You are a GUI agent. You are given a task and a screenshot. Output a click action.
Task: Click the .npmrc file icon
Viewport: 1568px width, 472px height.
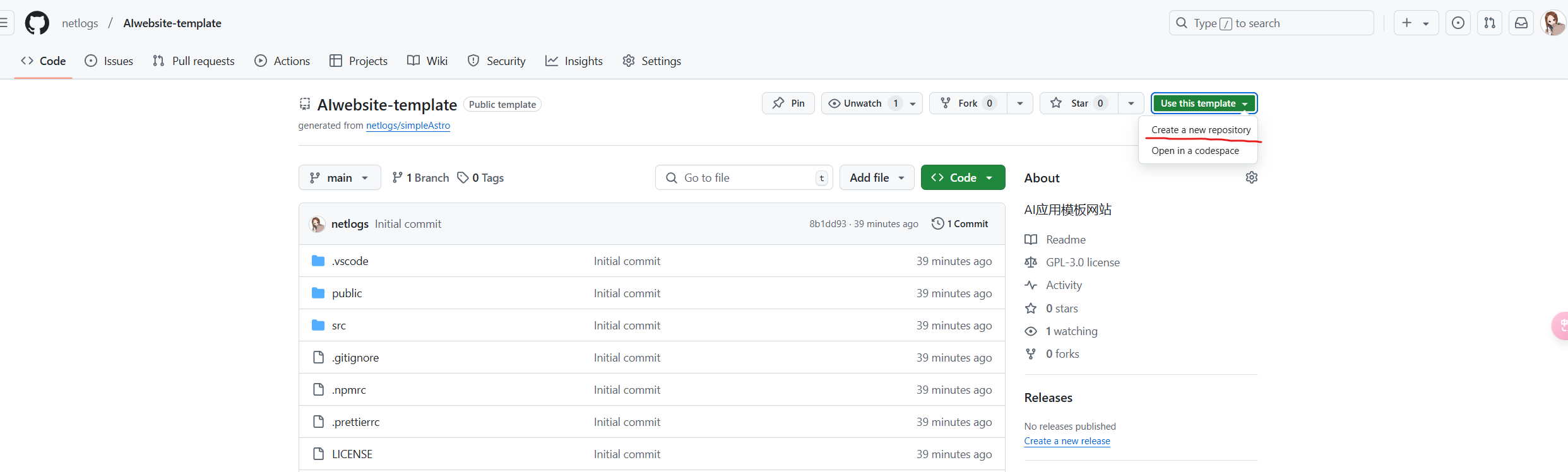click(319, 390)
